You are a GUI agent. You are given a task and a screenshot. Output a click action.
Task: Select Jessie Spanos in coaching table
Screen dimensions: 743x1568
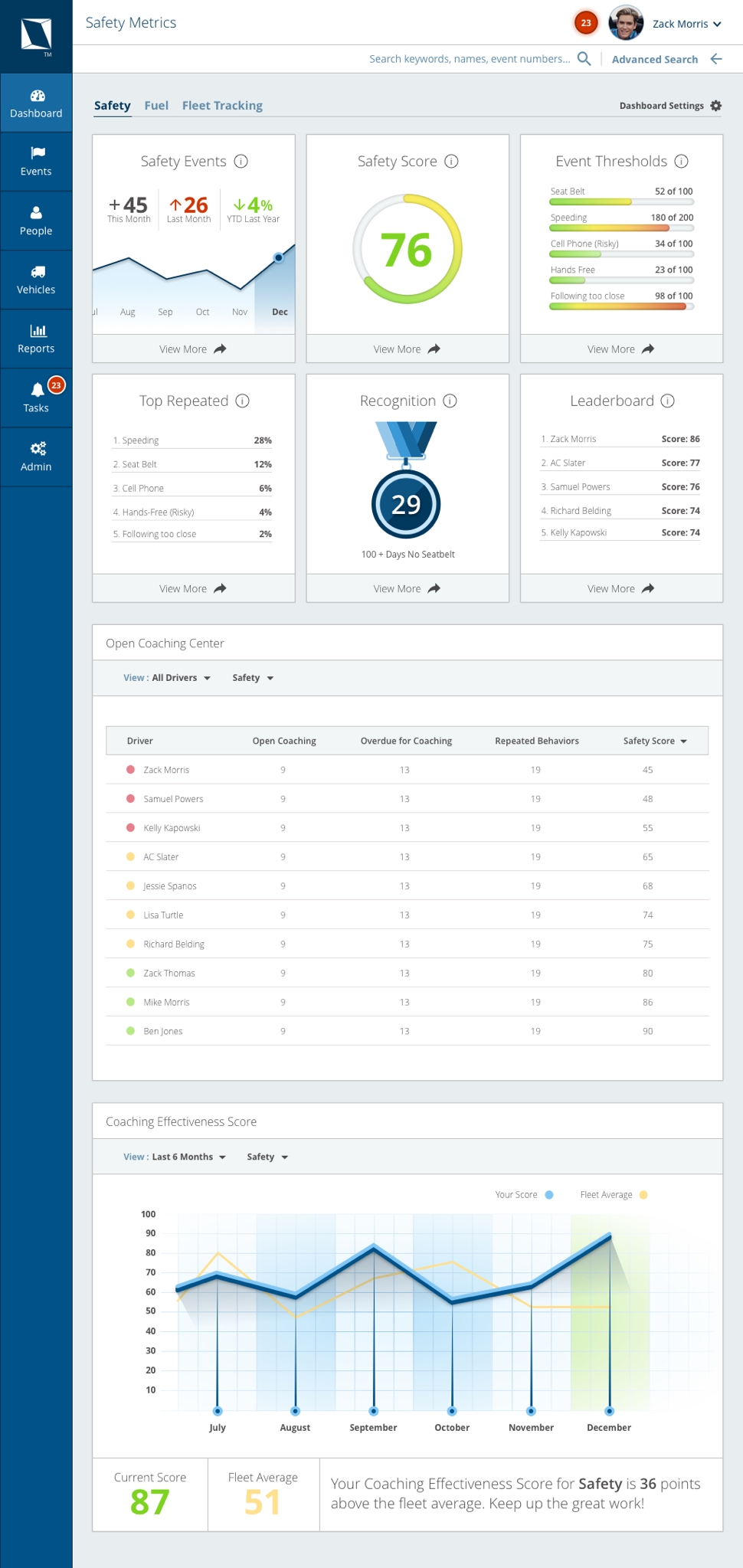pos(170,886)
